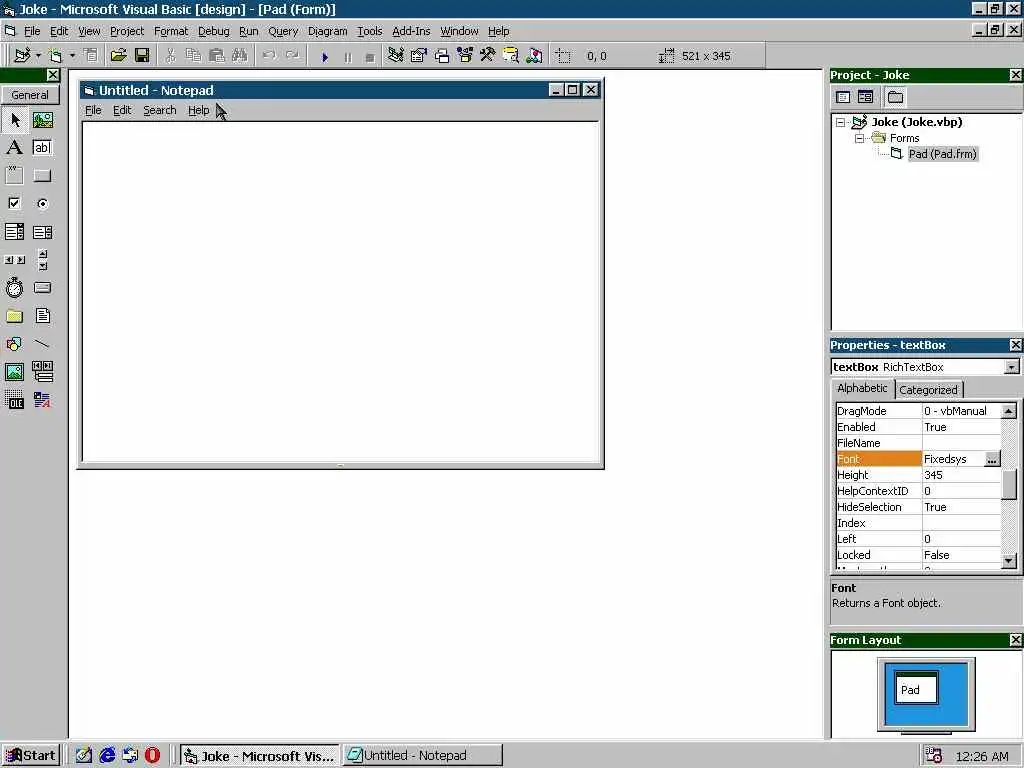Select the Line control tool

[x=42, y=344]
